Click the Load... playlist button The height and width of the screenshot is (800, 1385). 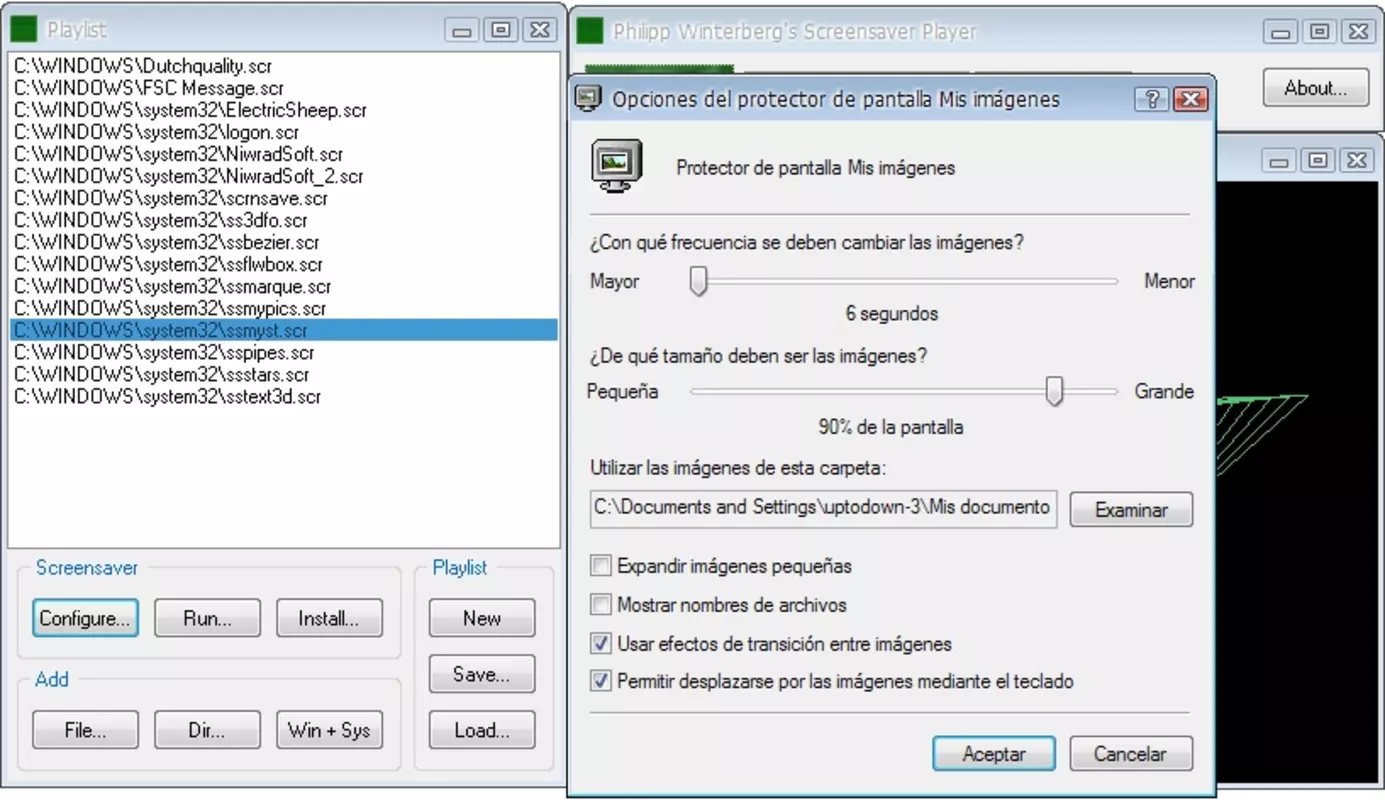(x=482, y=730)
